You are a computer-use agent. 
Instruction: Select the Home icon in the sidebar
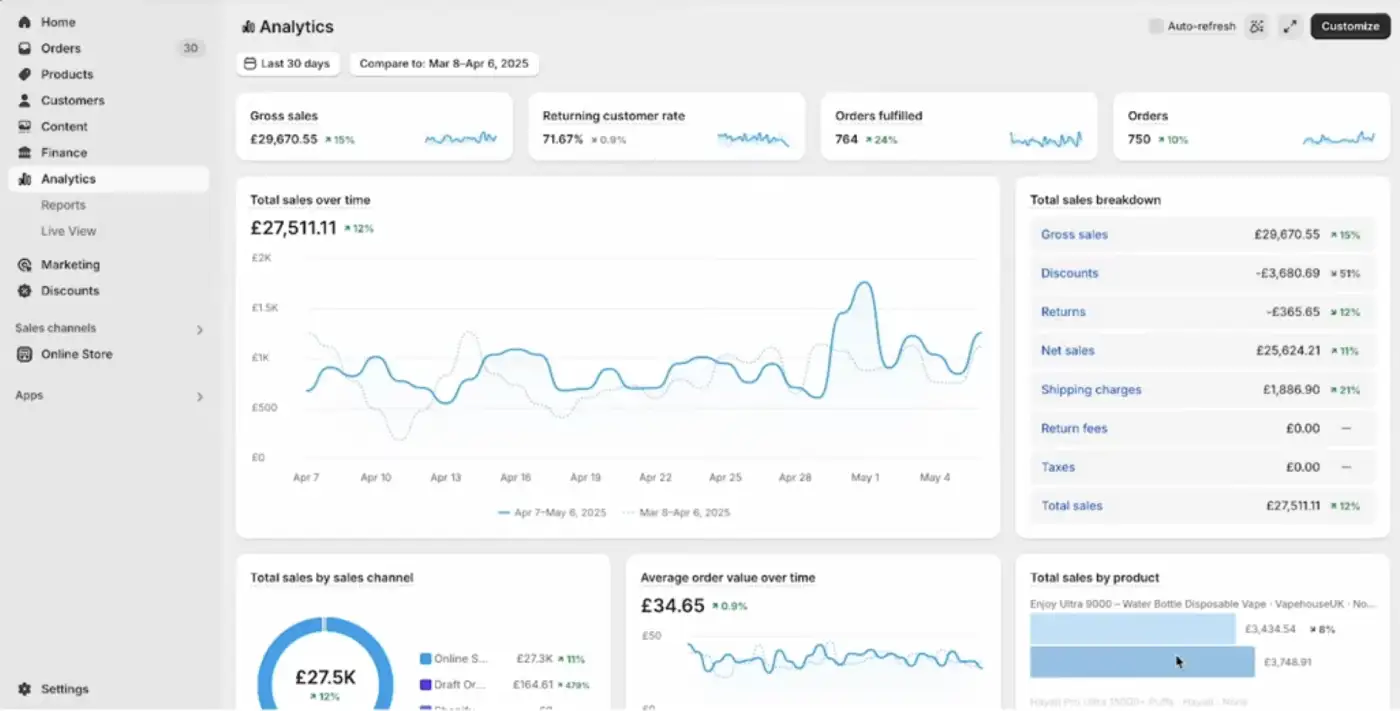click(26, 21)
